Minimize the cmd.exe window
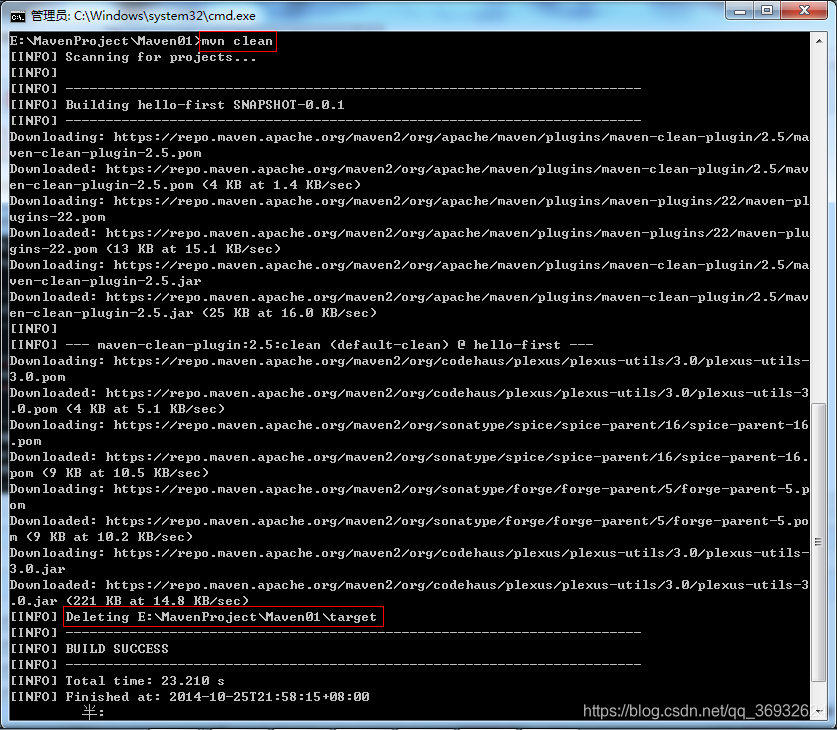Viewport: 837px width, 730px height. 740,10
